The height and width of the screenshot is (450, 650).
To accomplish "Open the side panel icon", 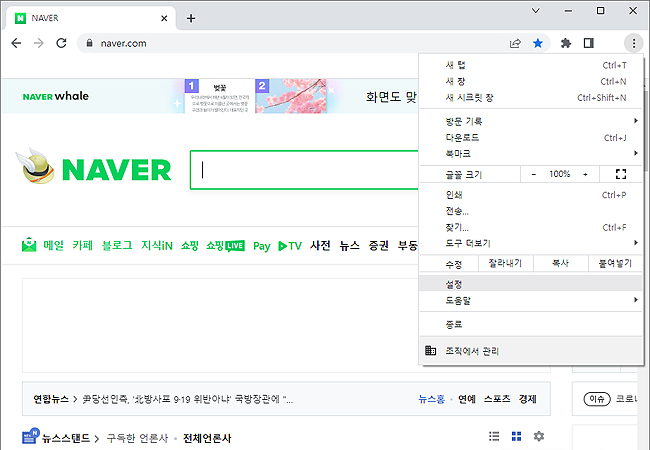I will point(589,43).
